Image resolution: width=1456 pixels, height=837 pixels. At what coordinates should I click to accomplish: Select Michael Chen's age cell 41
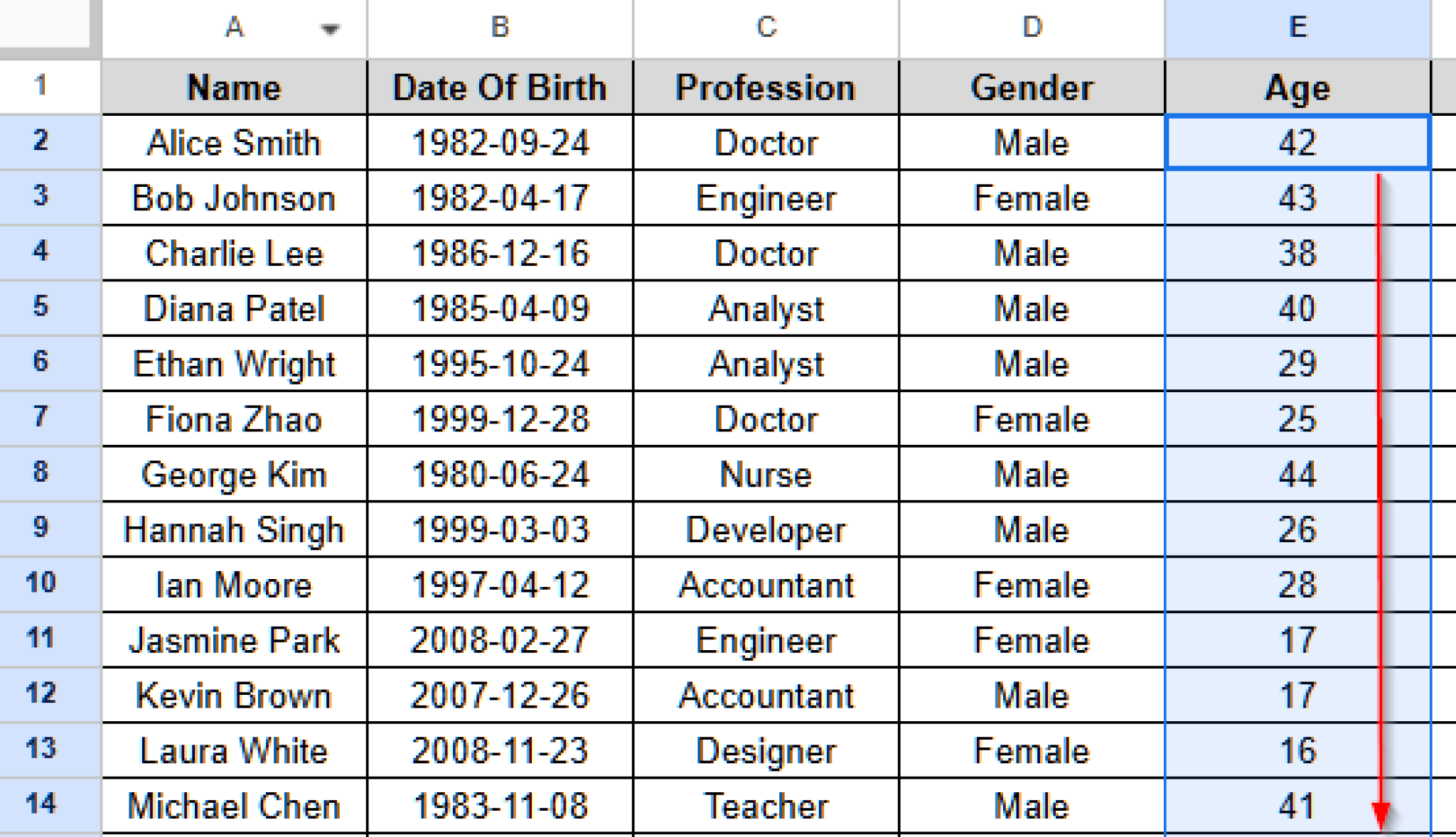tap(1298, 806)
